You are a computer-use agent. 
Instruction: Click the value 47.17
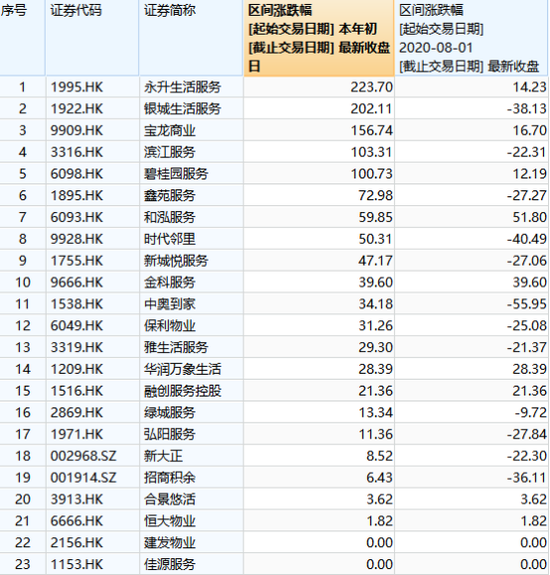(375, 260)
